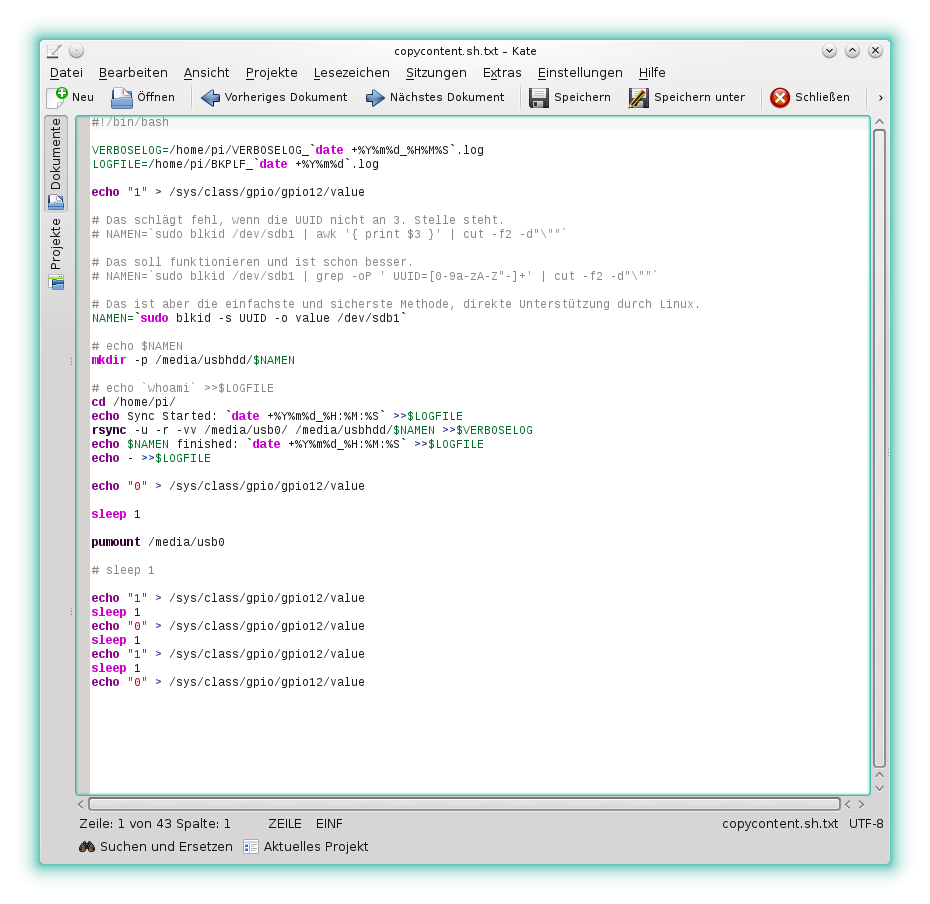Open the Bearbeiten menu
The height and width of the screenshot is (904, 930).
tap(133, 72)
